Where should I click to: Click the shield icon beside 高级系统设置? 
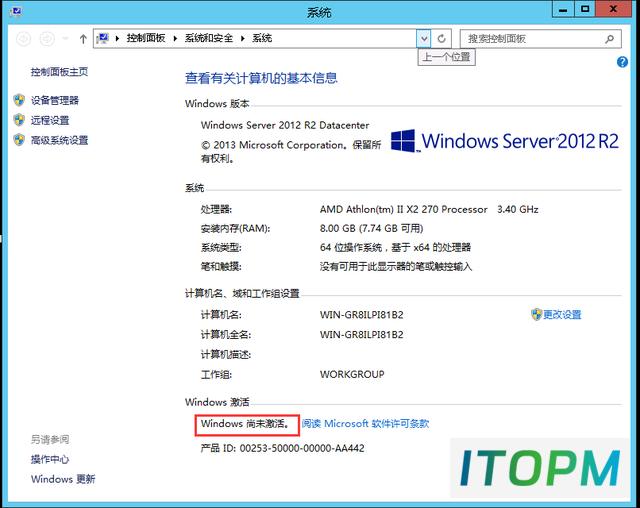(x=19, y=140)
